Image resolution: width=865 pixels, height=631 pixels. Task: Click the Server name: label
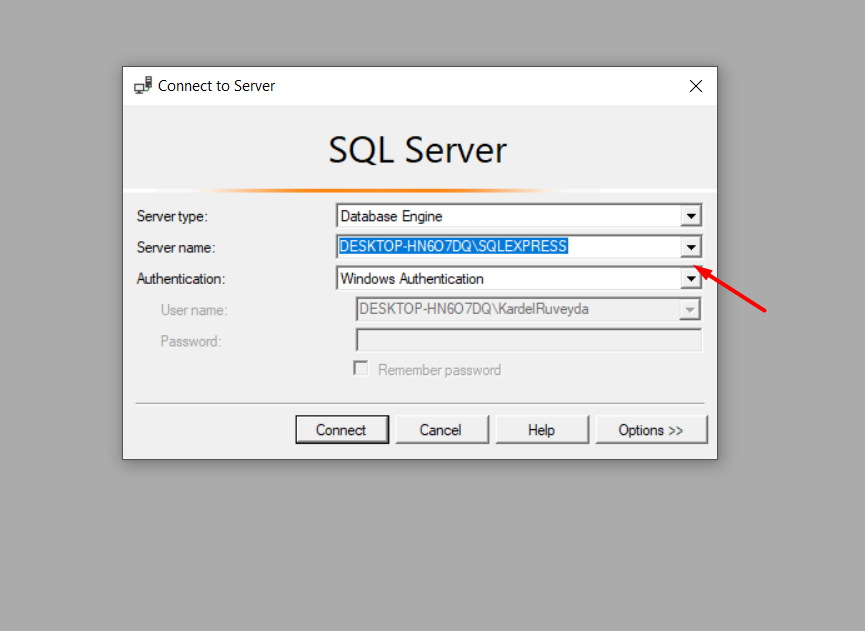tap(176, 248)
